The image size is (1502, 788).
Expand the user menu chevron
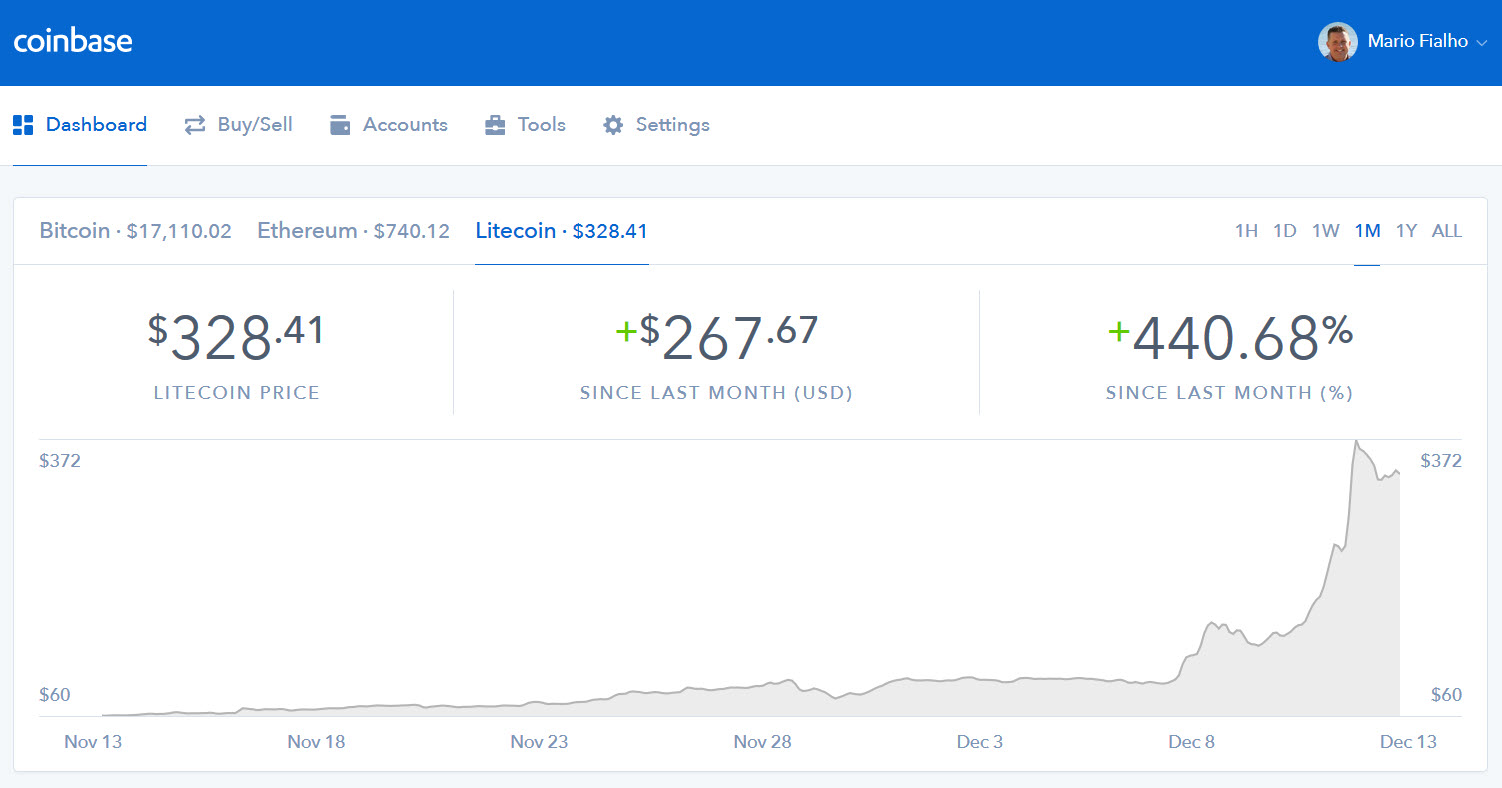1481,43
